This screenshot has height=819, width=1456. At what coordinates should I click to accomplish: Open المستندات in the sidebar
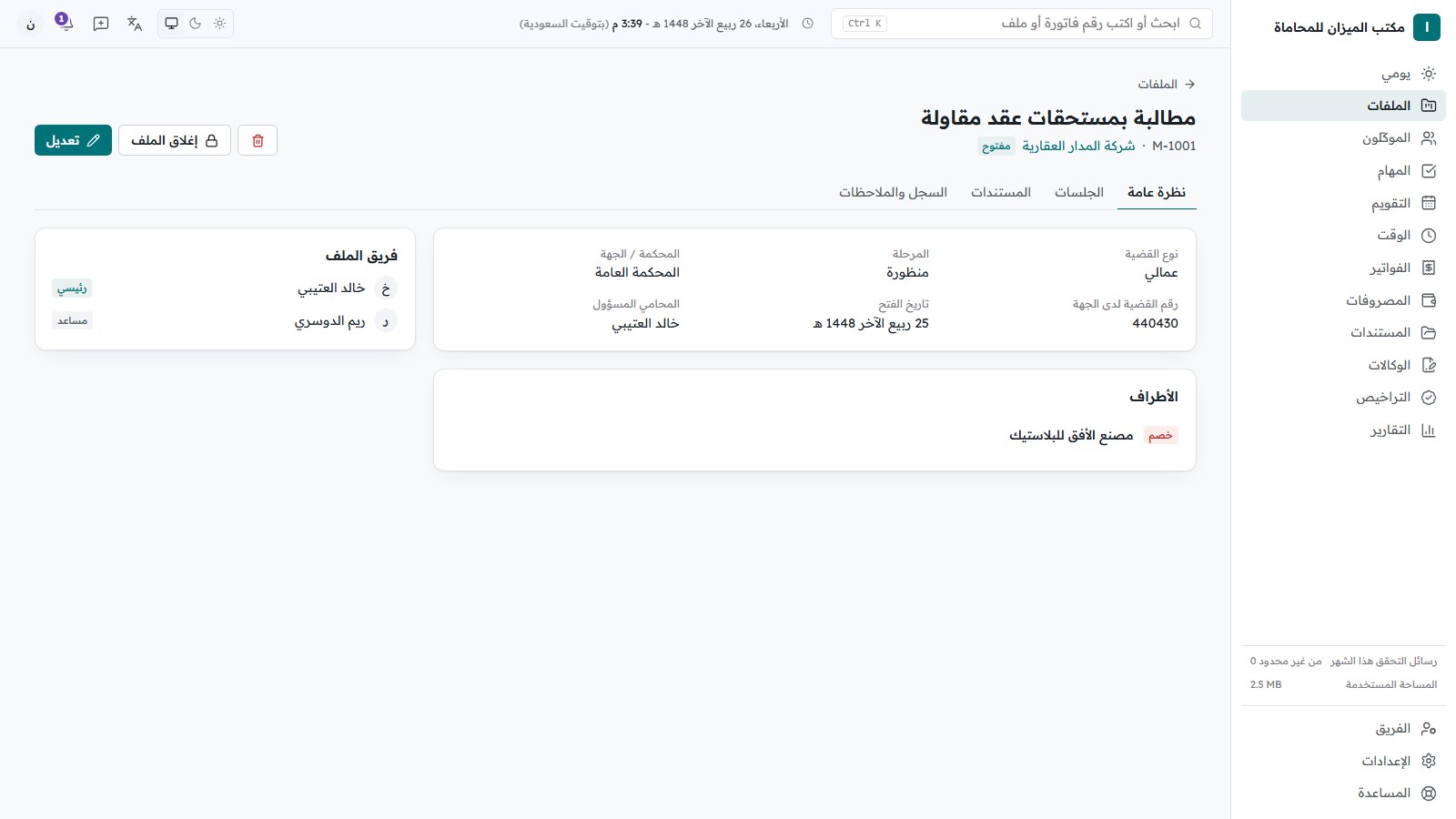(x=1343, y=333)
